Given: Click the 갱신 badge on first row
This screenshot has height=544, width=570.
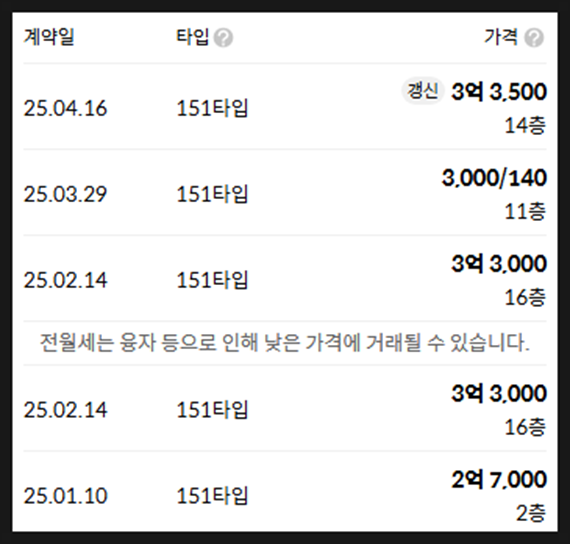Looking at the screenshot, I should click(422, 91).
